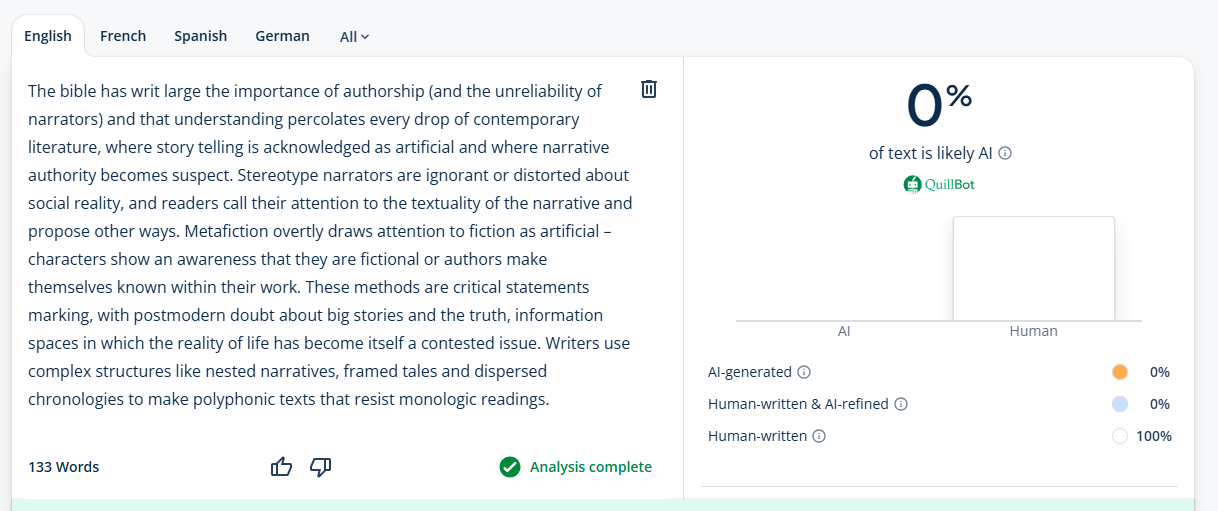Click the info icon beside 'likely AI'

[x=1006, y=154]
